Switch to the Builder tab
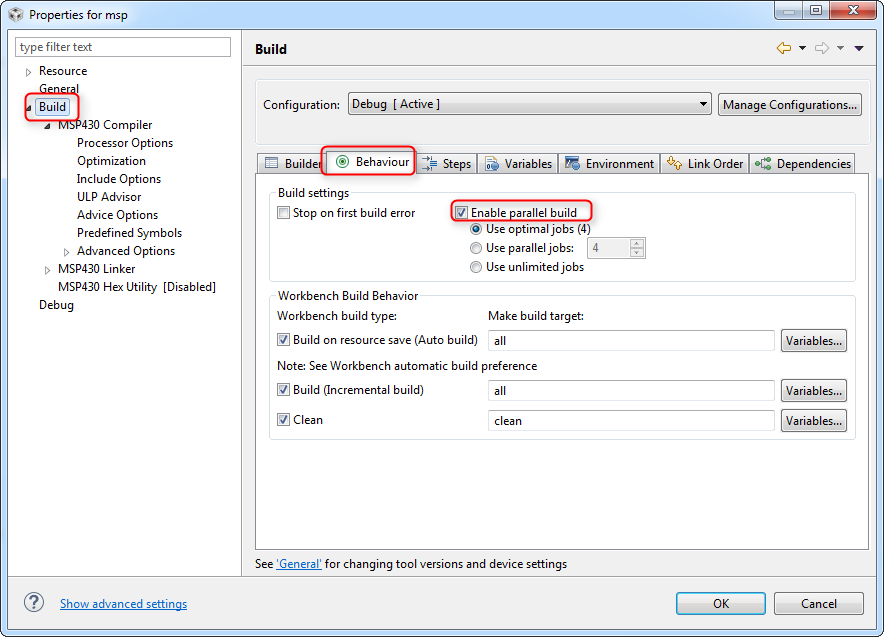 tap(291, 163)
